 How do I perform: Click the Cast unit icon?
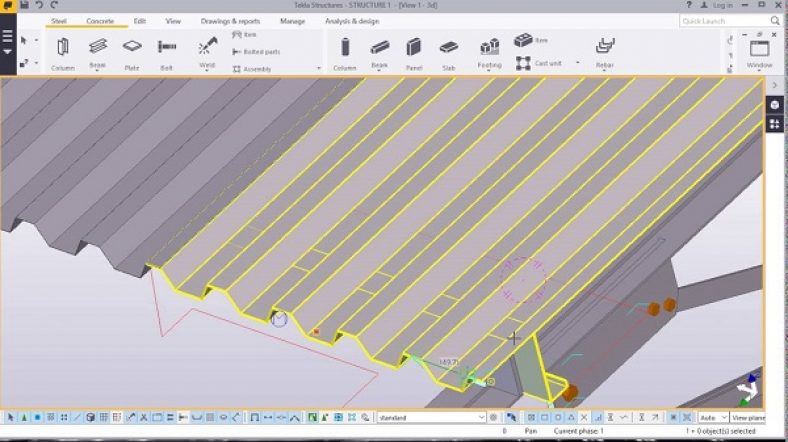point(524,63)
